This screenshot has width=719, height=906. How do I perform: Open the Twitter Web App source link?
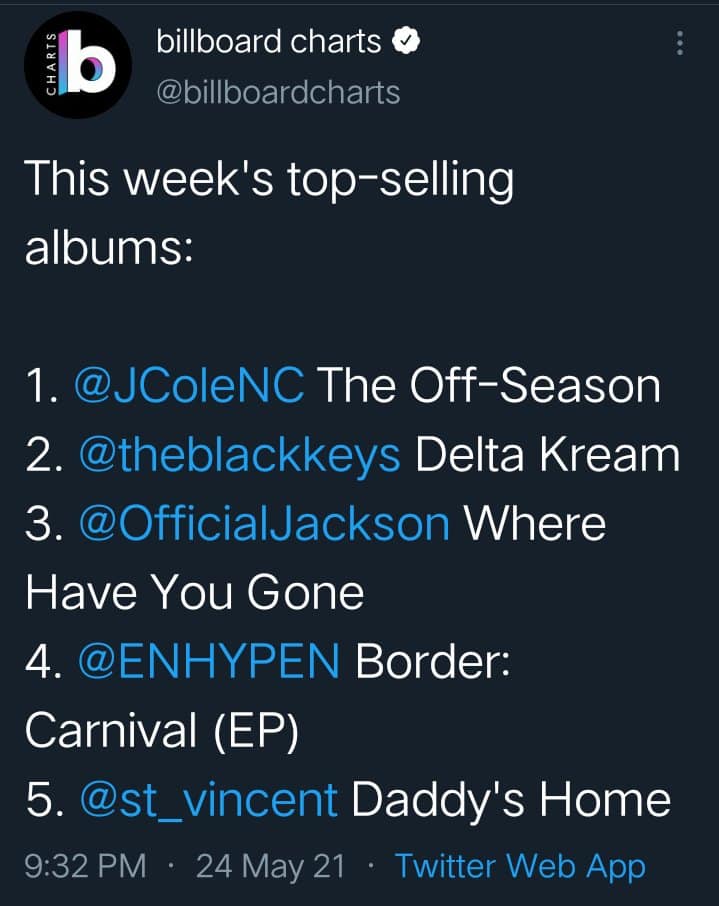(520, 866)
